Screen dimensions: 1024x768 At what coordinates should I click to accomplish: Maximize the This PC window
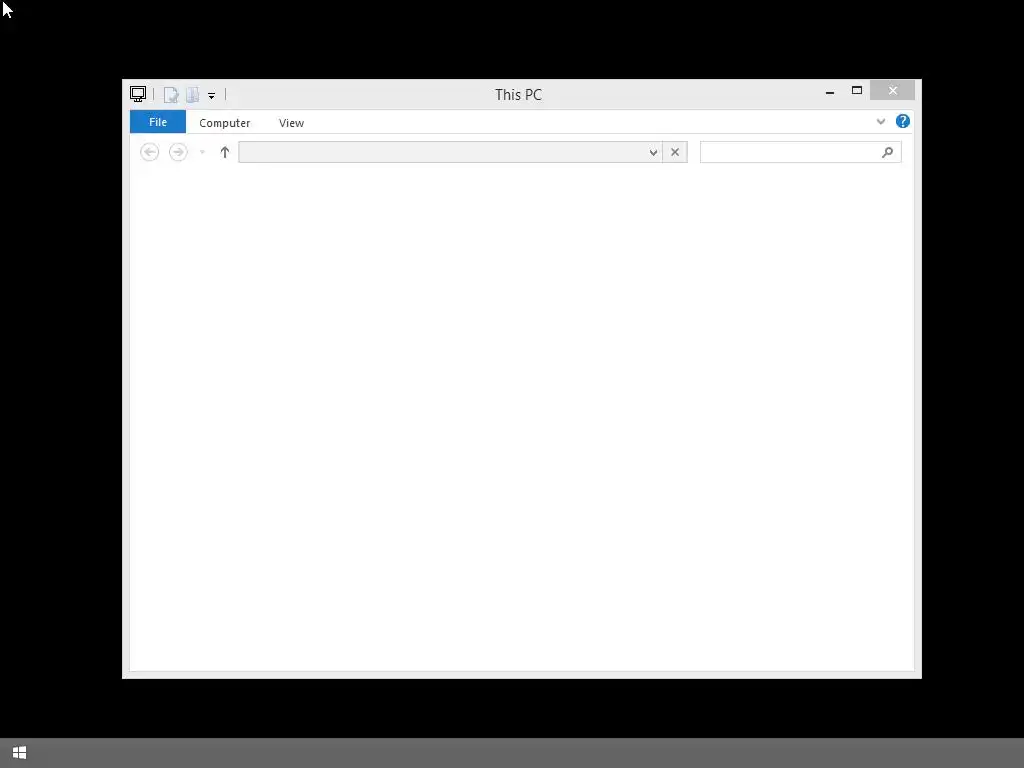pos(857,91)
